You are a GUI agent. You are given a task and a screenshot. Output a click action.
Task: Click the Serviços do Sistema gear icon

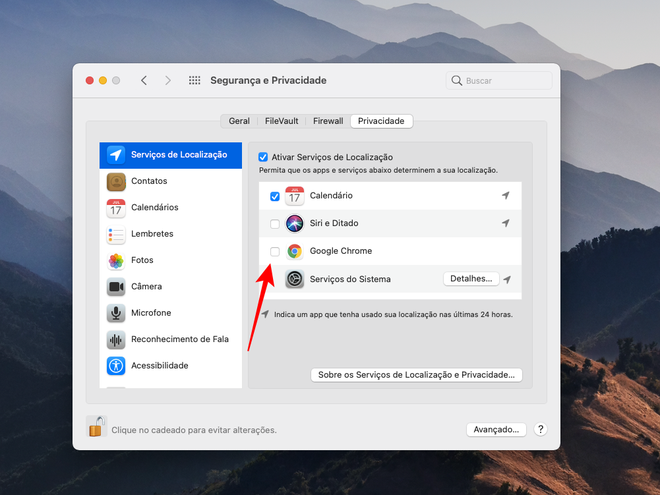click(x=295, y=279)
